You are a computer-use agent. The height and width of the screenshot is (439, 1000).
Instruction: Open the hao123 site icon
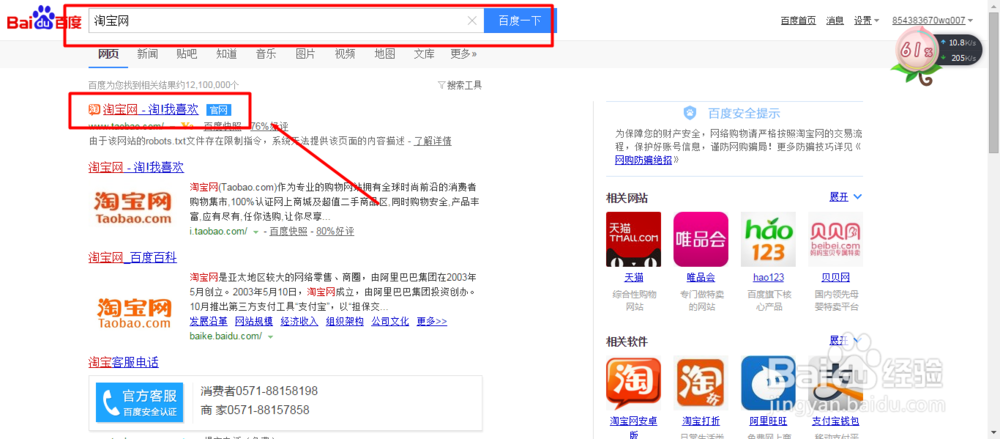tap(768, 239)
